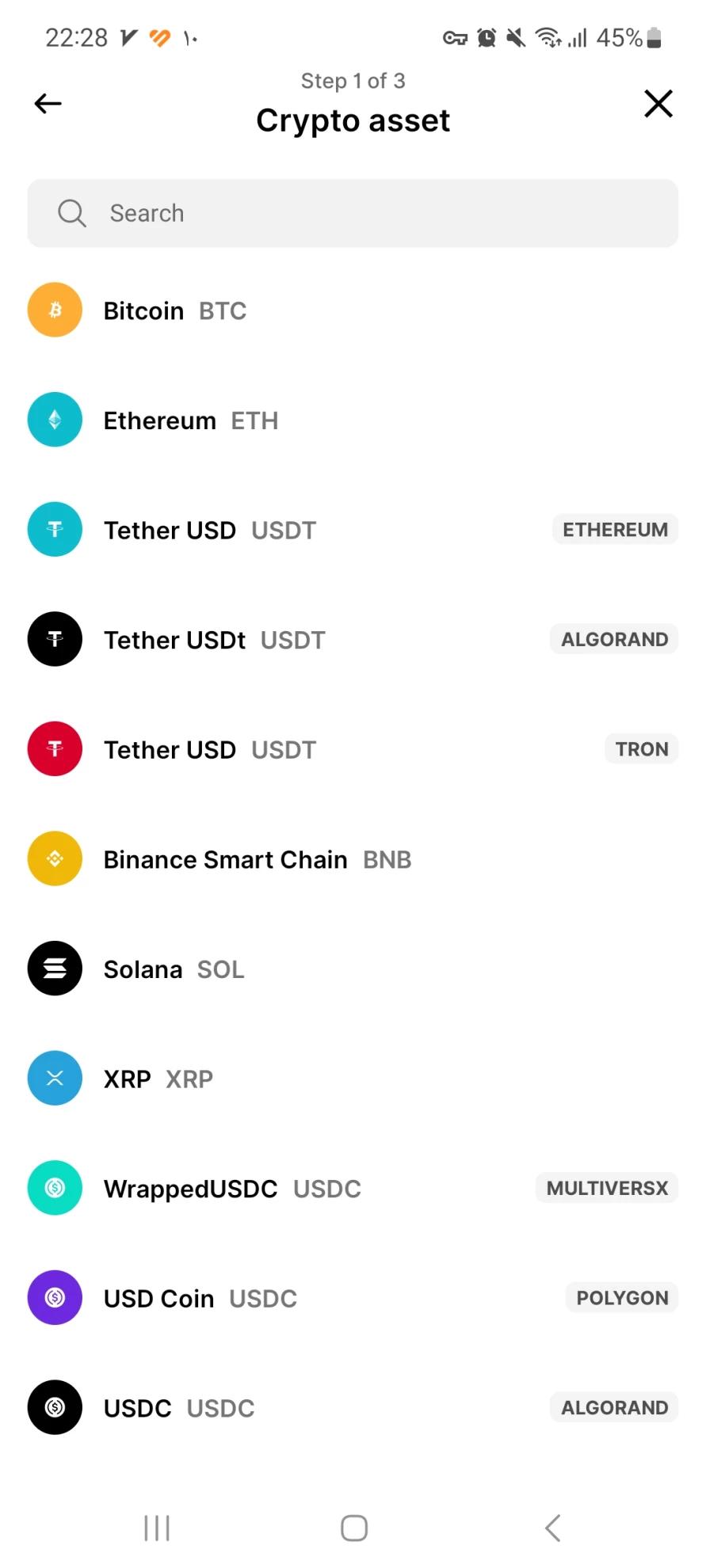
Task: Tap the TRON network badge
Action: pyautogui.click(x=642, y=749)
